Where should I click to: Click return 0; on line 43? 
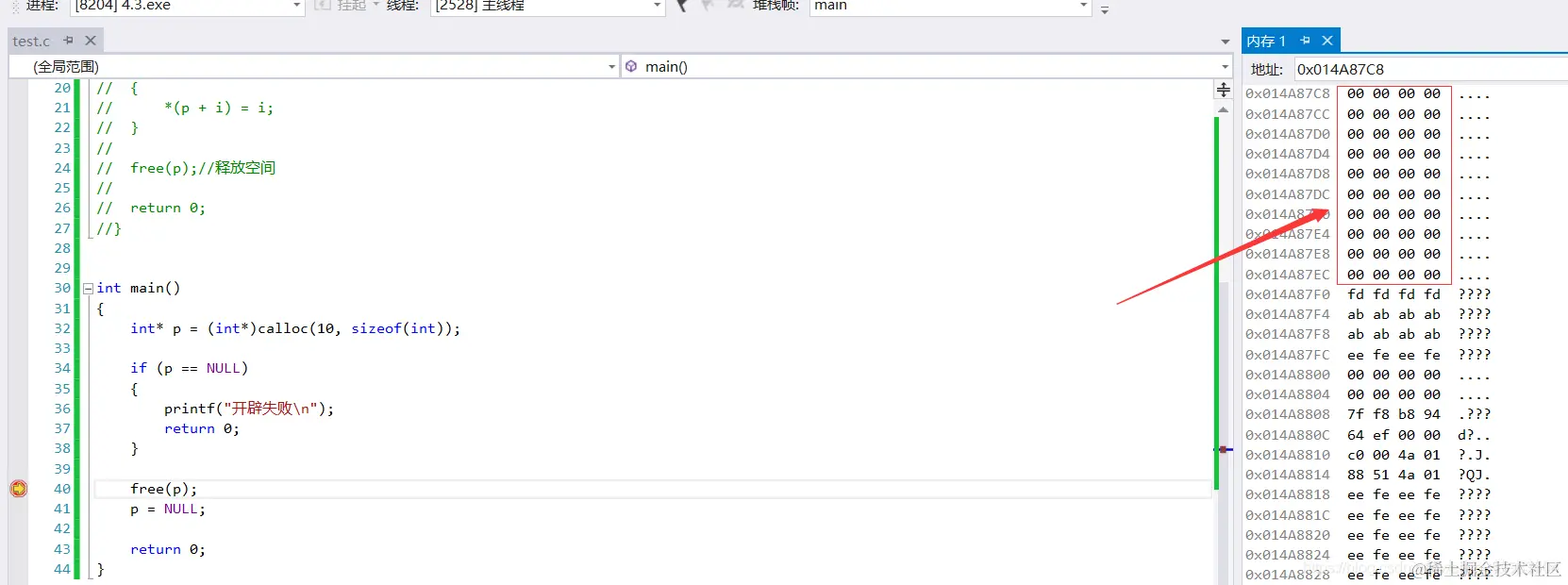click(x=168, y=549)
